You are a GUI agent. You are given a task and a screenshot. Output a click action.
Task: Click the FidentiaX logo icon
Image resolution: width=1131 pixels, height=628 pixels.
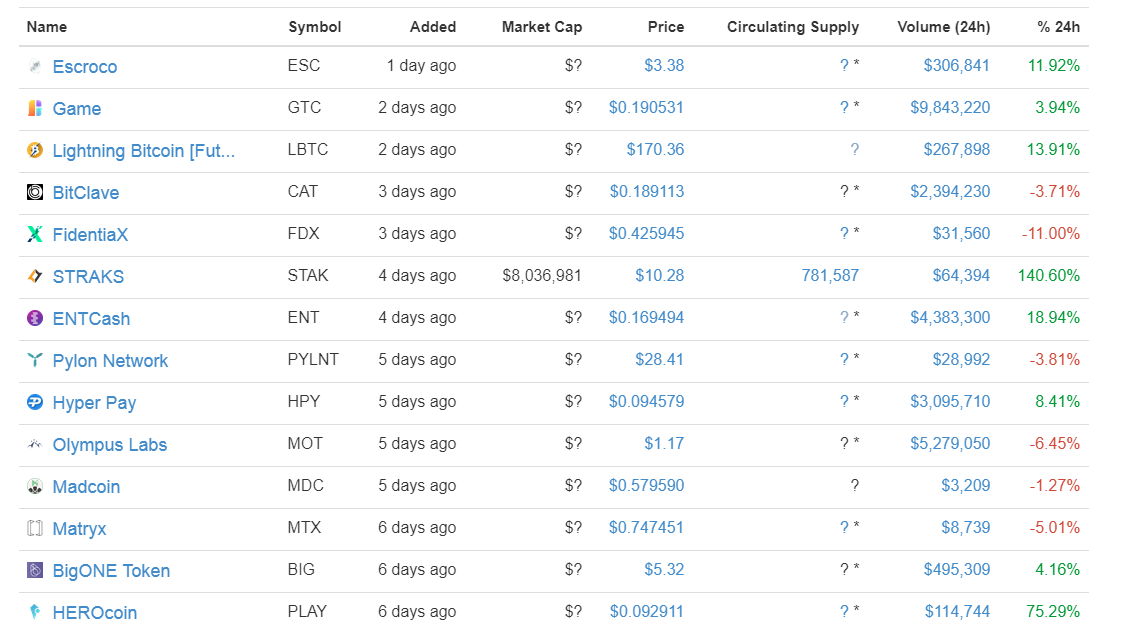(35, 234)
